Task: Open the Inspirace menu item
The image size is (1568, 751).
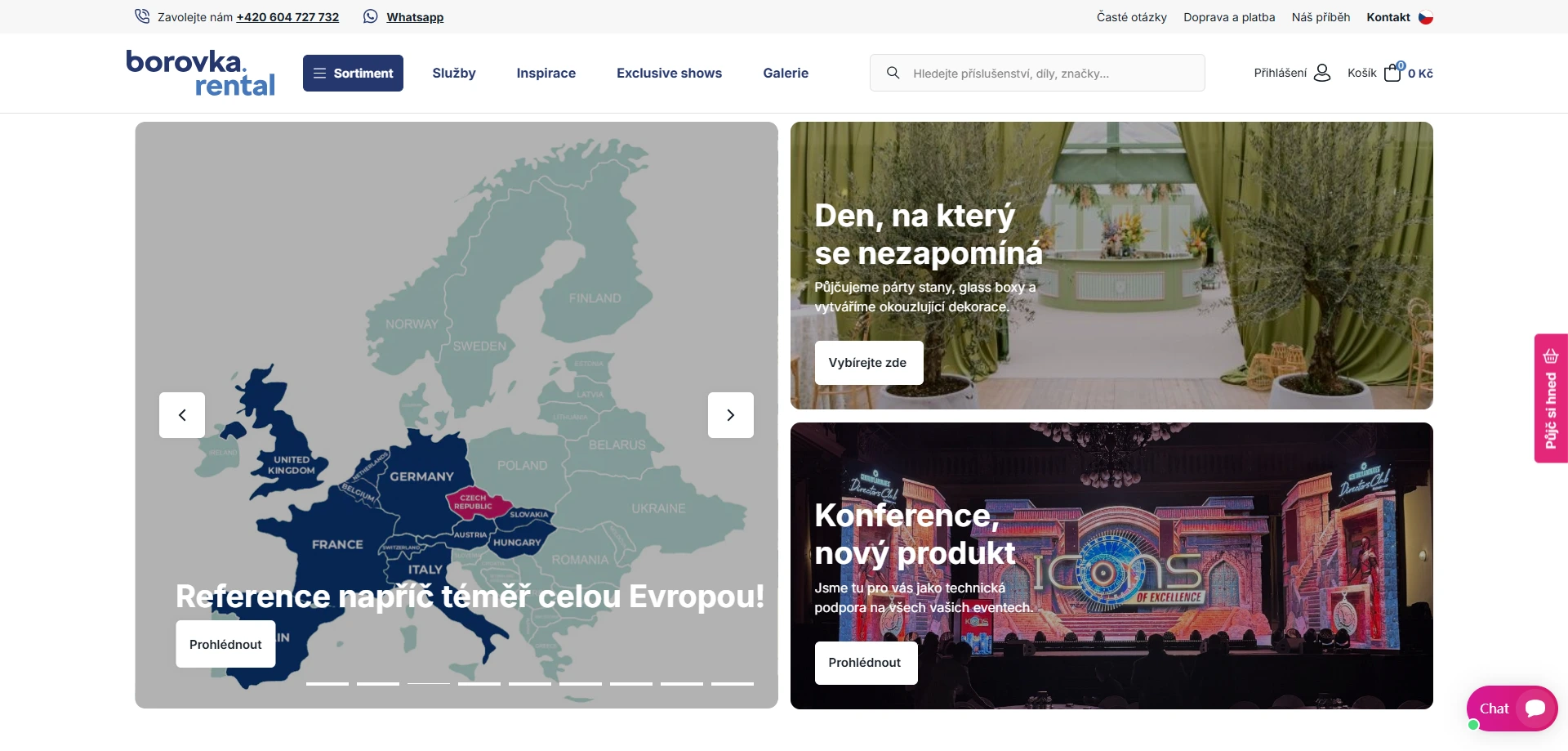Action: (546, 73)
